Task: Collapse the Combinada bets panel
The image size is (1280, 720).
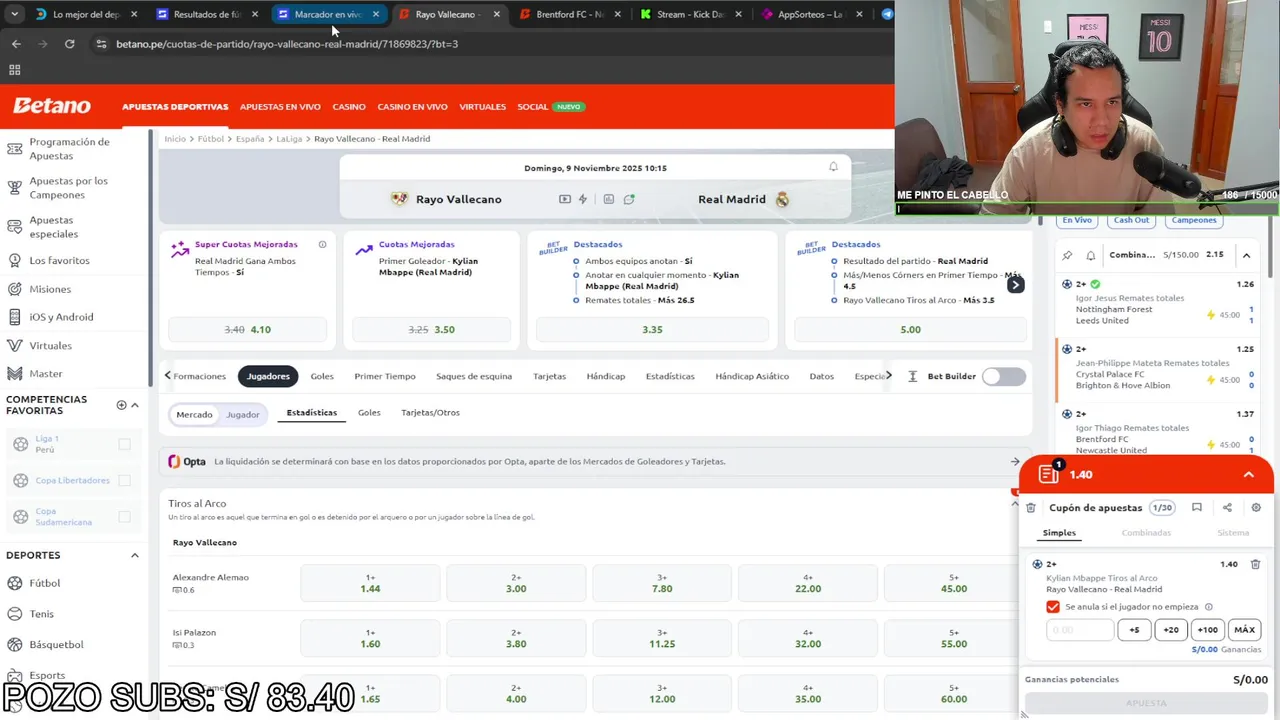Action: pos(1246,255)
